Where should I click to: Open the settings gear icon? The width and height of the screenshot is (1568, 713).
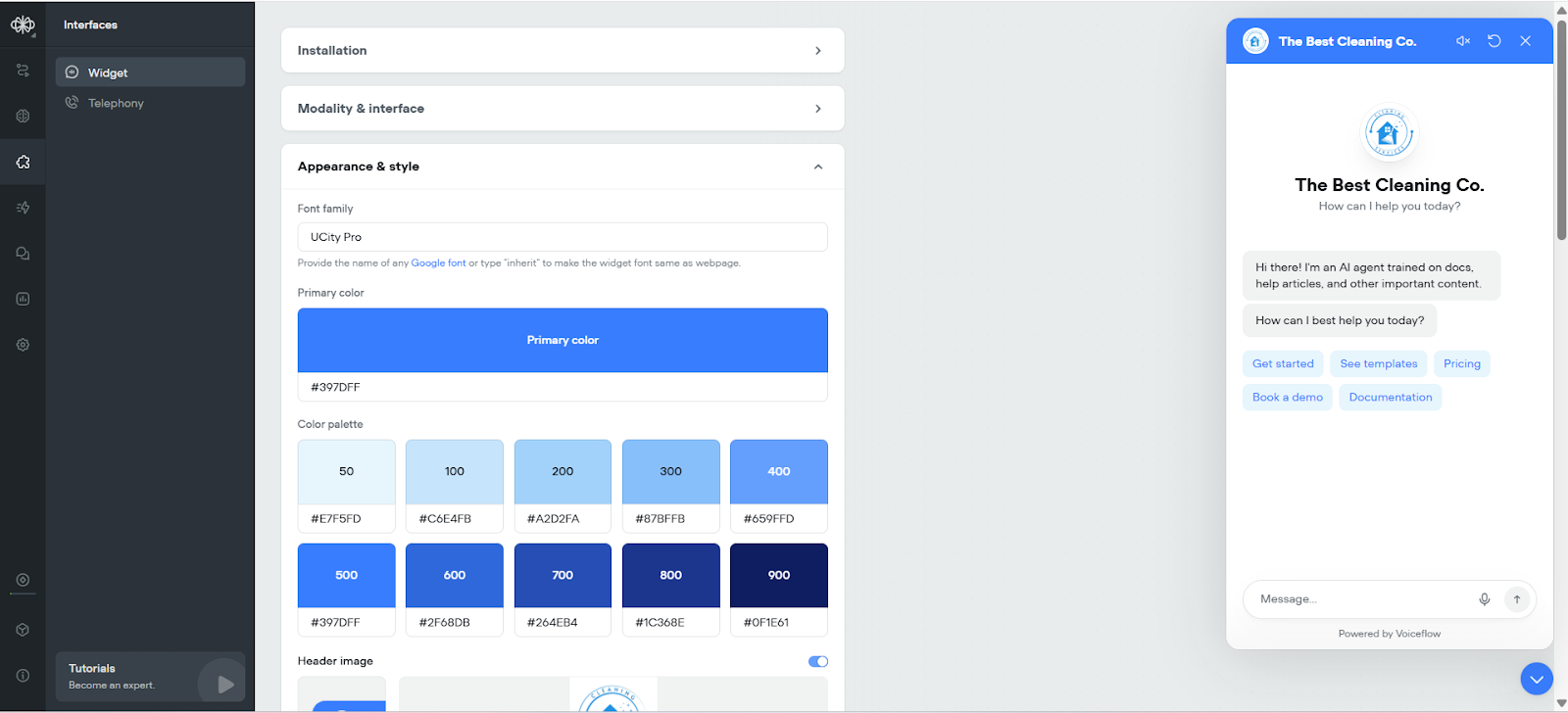click(x=23, y=345)
